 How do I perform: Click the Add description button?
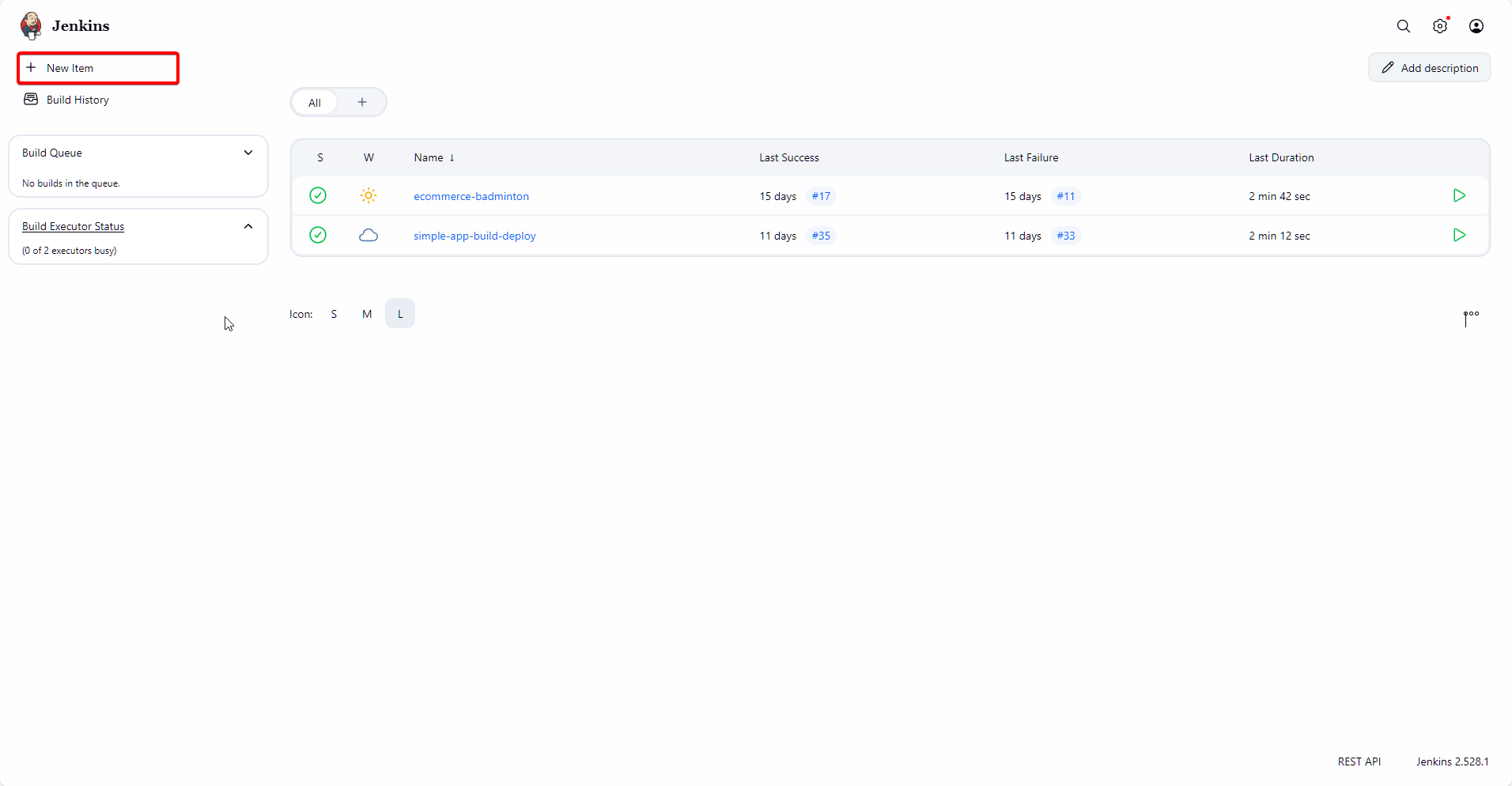click(x=1429, y=68)
